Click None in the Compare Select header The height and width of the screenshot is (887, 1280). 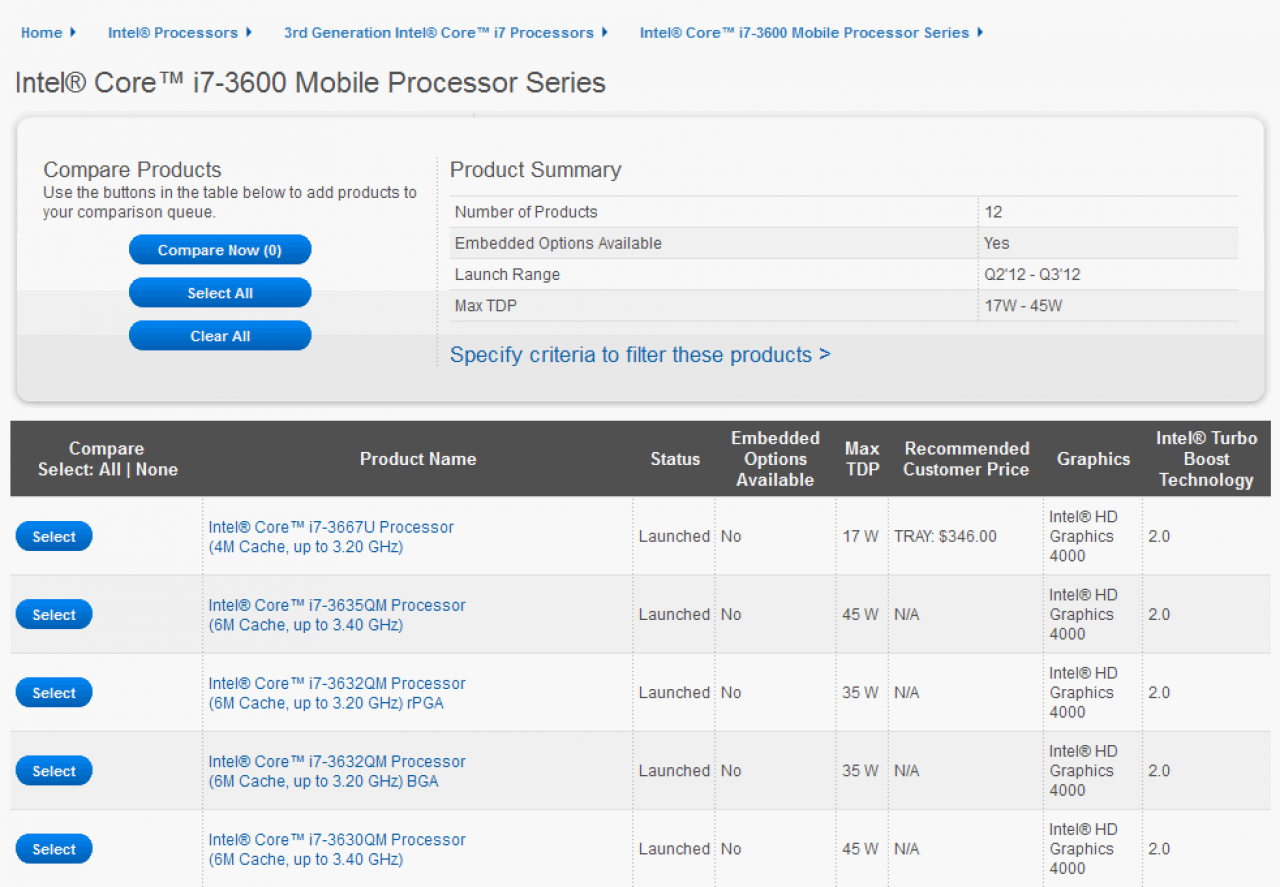click(157, 469)
